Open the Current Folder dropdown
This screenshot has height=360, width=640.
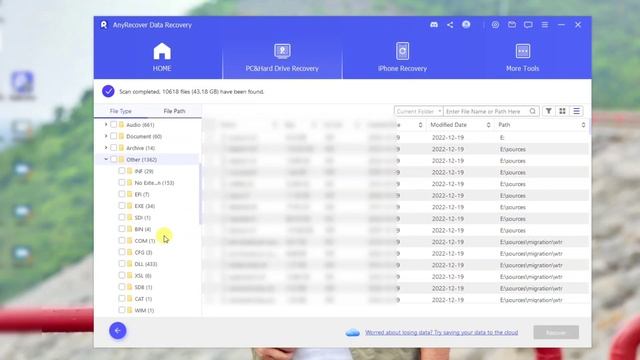tap(418, 111)
